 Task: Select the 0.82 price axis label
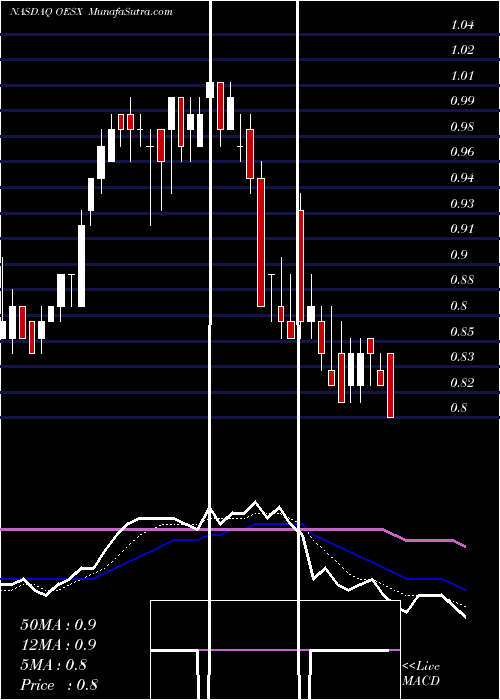pos(462,383)
